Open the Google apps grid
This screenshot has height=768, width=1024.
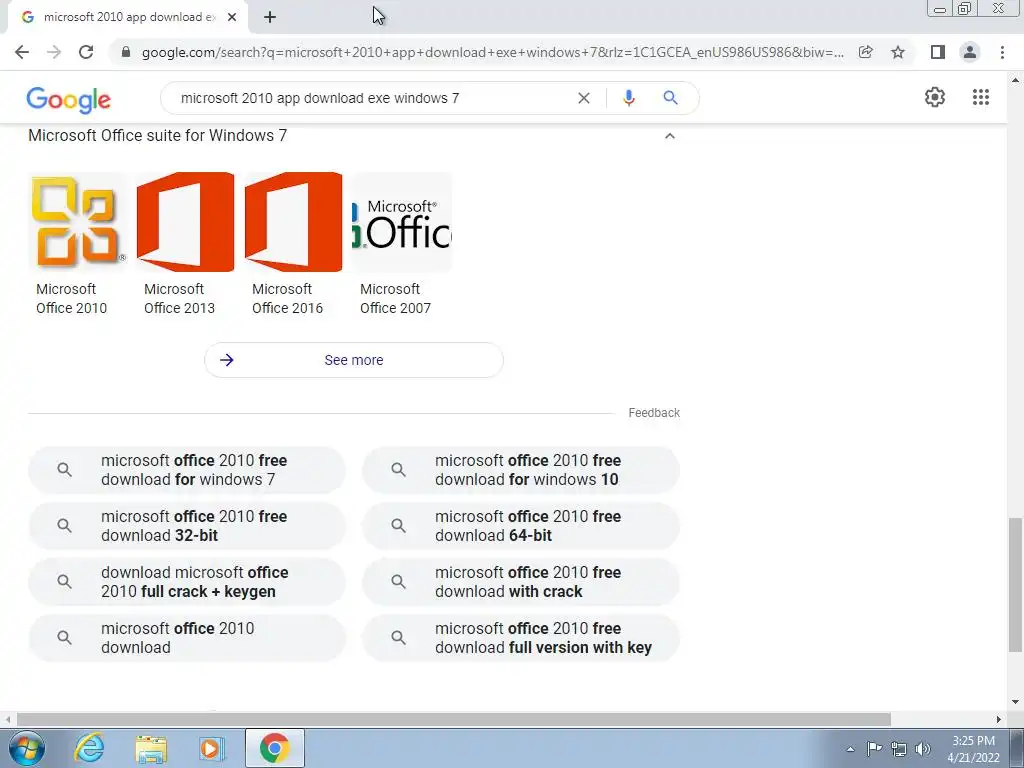pos(980,97)
